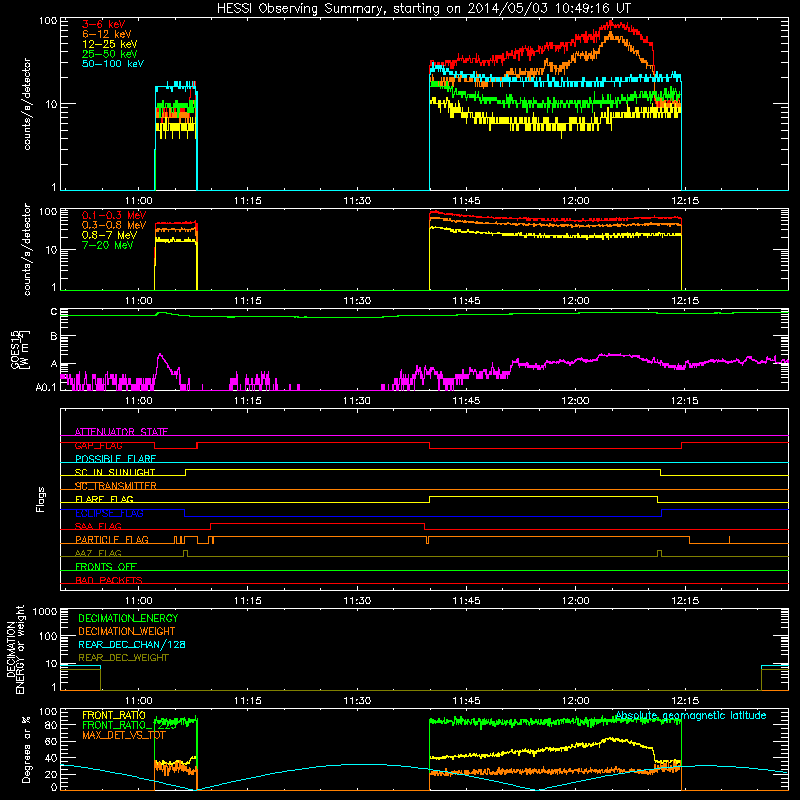The height and width of the screenshot is (800, 800).
Task: Click the 11:15 tick label under GOES panel
Action: 247,401
